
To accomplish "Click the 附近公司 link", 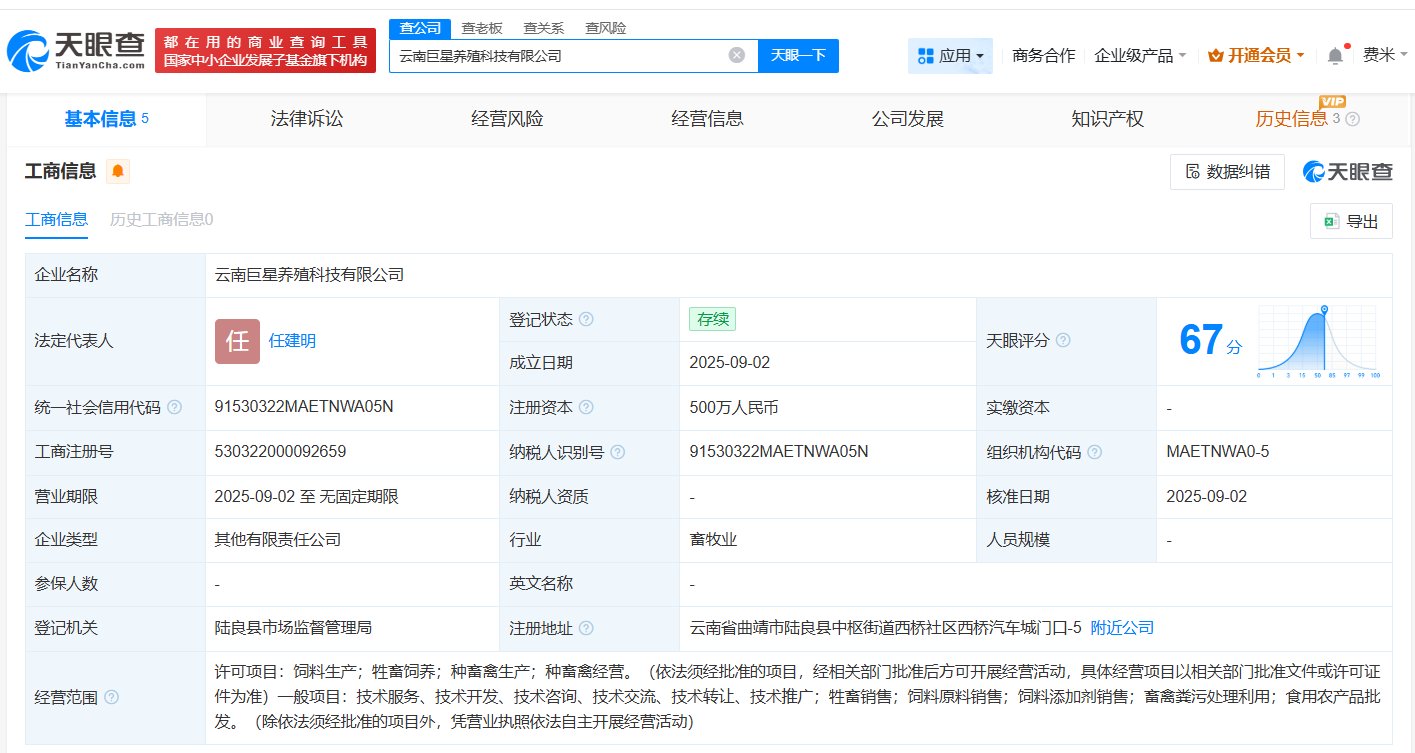I will 1122,628.
